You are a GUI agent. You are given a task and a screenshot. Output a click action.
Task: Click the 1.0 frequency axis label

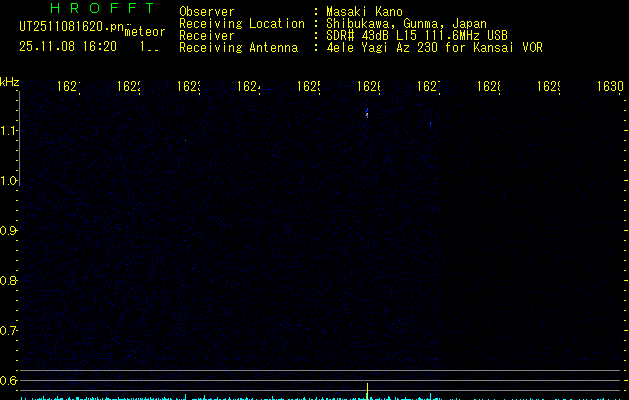coord(8,181)
